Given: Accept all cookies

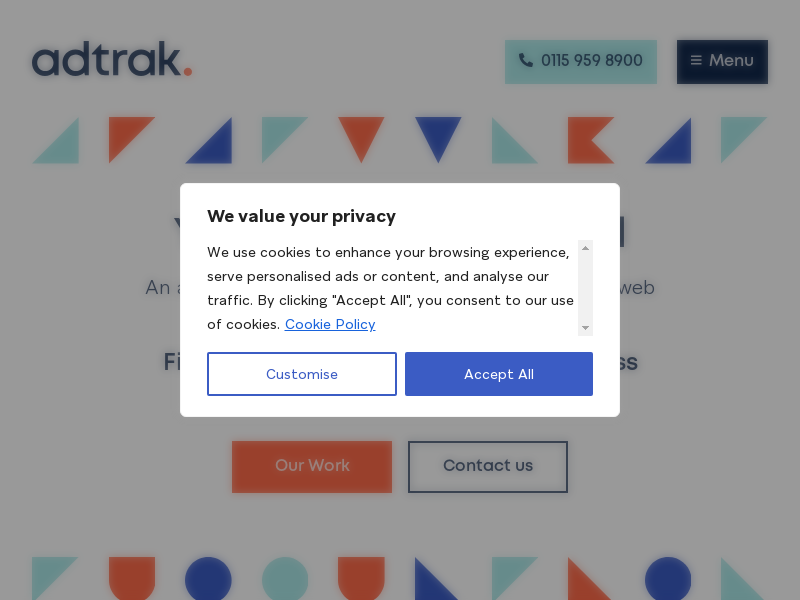Looking at the screenshot, I should (x=499, y=374).
